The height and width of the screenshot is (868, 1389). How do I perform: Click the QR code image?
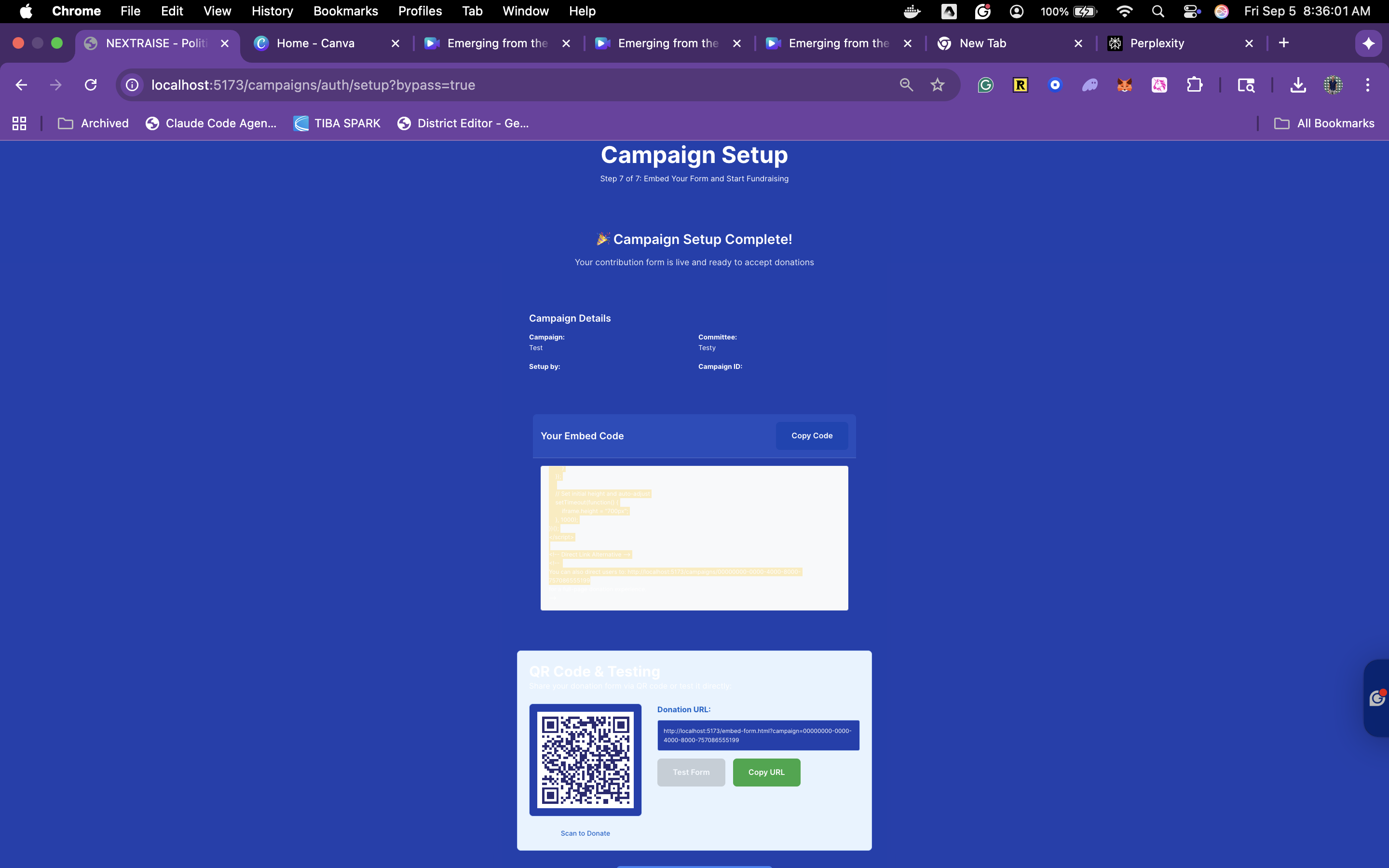(x=585, y=759)
